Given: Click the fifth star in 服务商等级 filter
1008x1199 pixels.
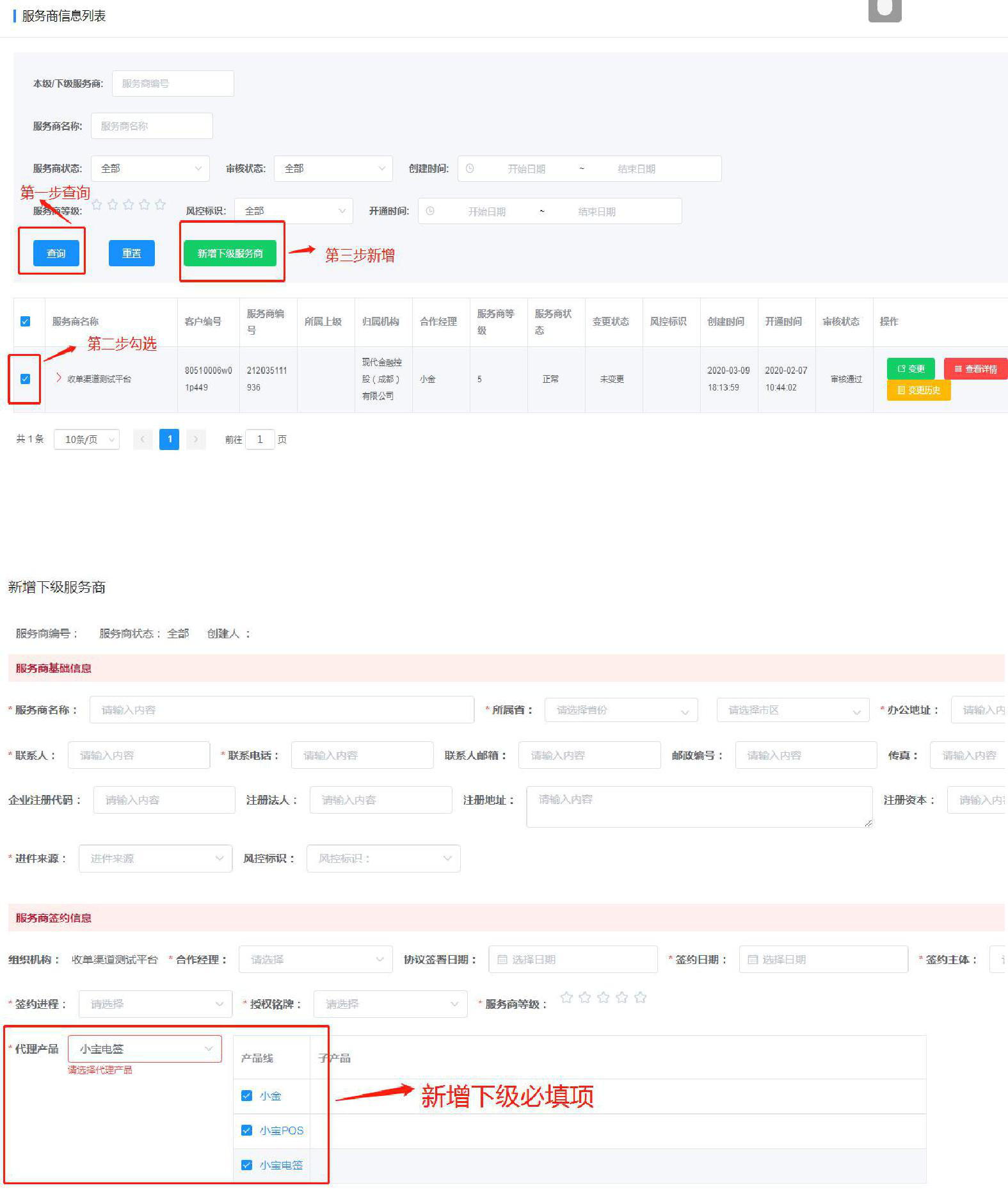Looking at the screenshot, I should point(160,205).
